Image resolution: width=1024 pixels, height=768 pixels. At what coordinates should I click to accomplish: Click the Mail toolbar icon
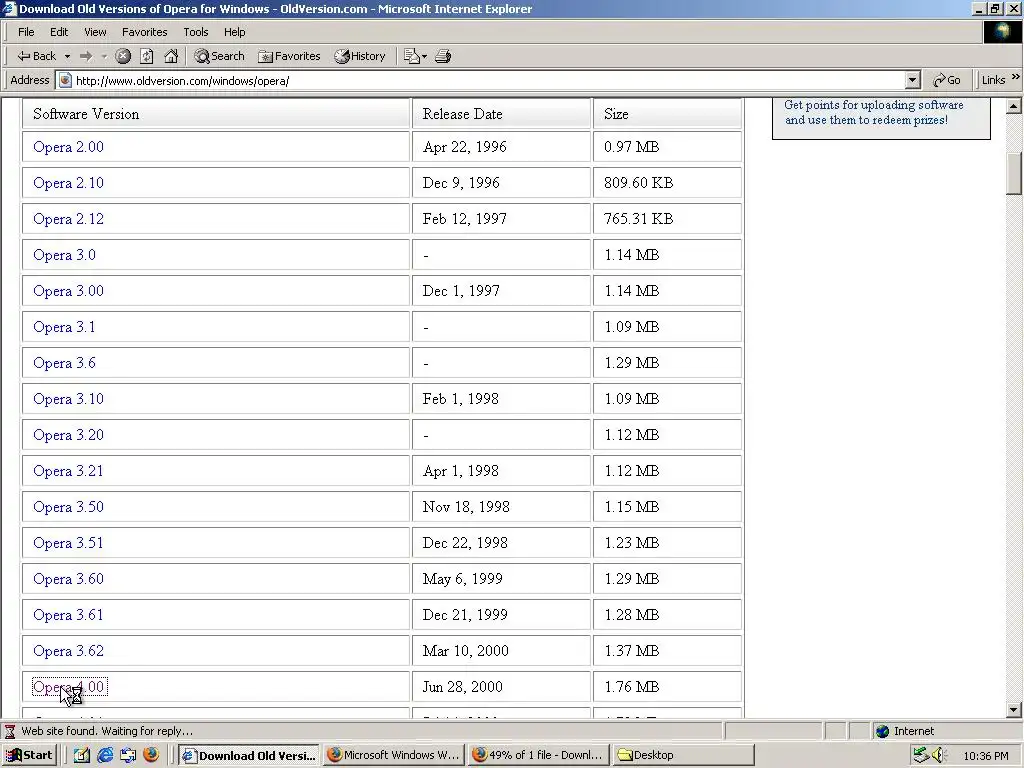click(411, 56)
